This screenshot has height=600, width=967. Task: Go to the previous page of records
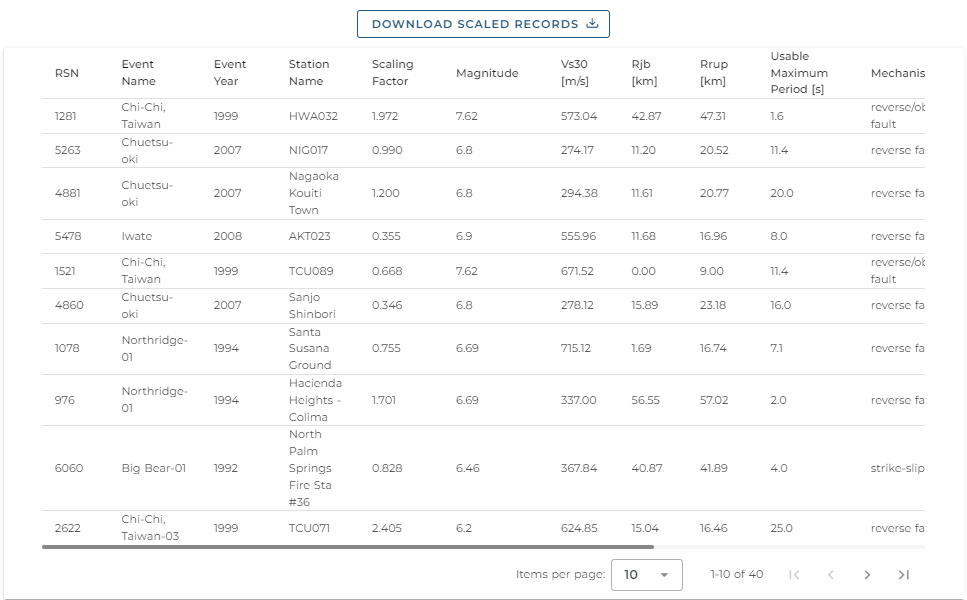[831, 575]
